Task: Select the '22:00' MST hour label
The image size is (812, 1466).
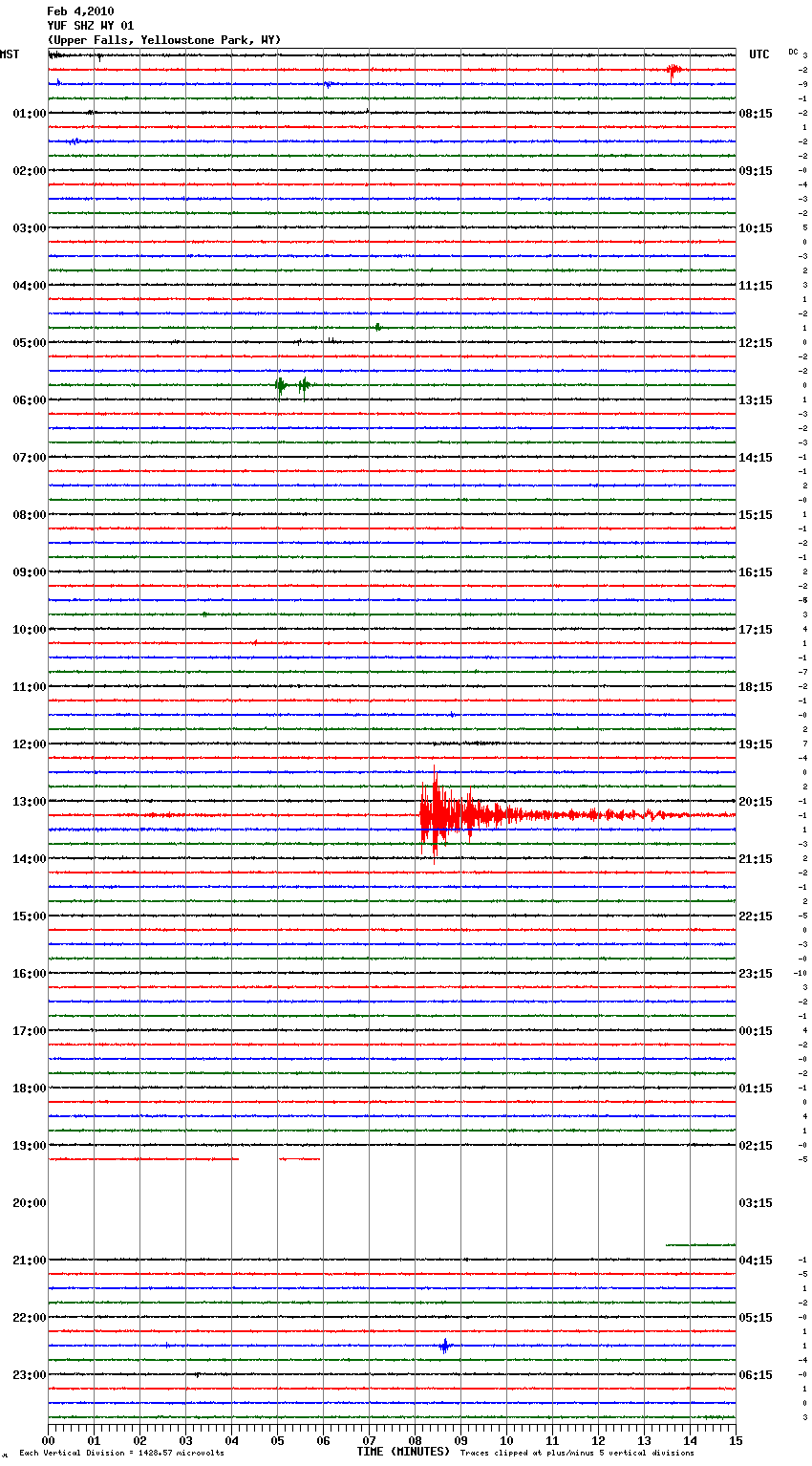Action: pyautogui.click(x=29, y=1318)
